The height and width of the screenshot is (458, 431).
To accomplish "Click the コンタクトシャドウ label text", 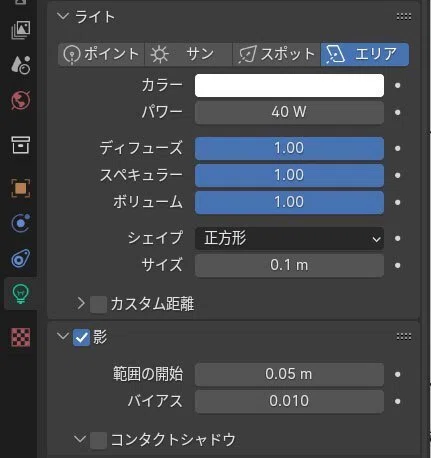I will point(173,440).
